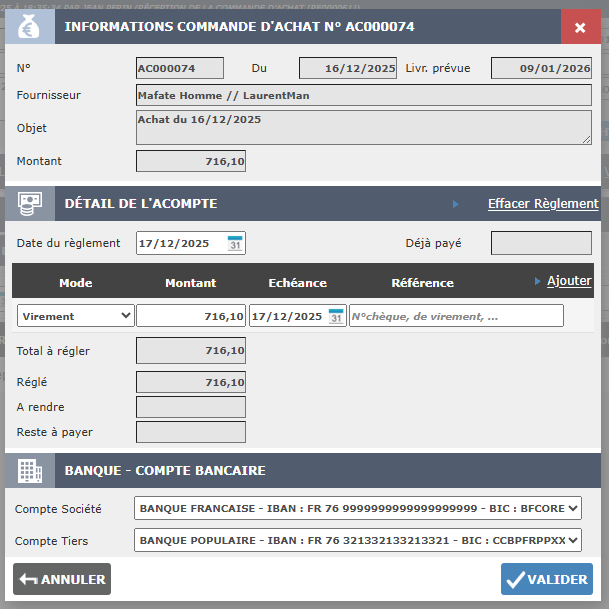Click the bank building icon

30,470
